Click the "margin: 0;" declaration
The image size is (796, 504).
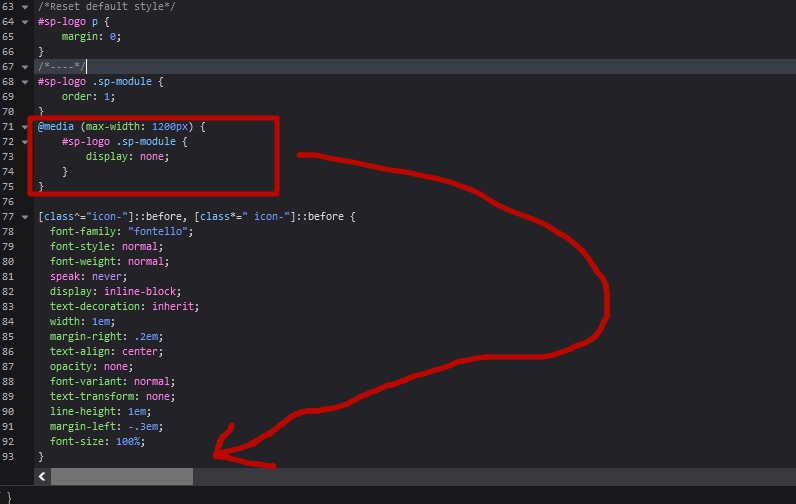coord(91,37)
